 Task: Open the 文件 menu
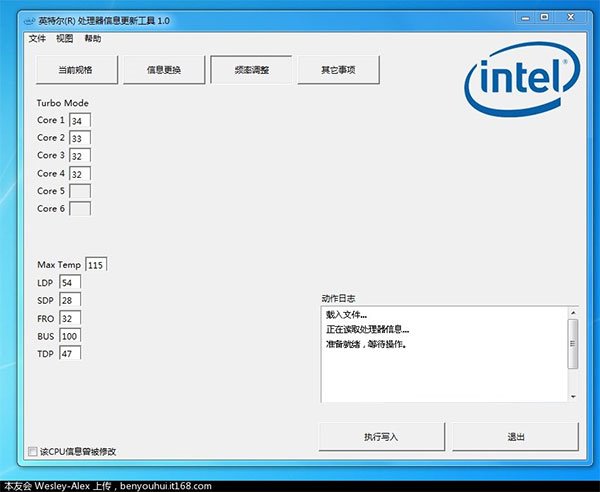[37, 38]
